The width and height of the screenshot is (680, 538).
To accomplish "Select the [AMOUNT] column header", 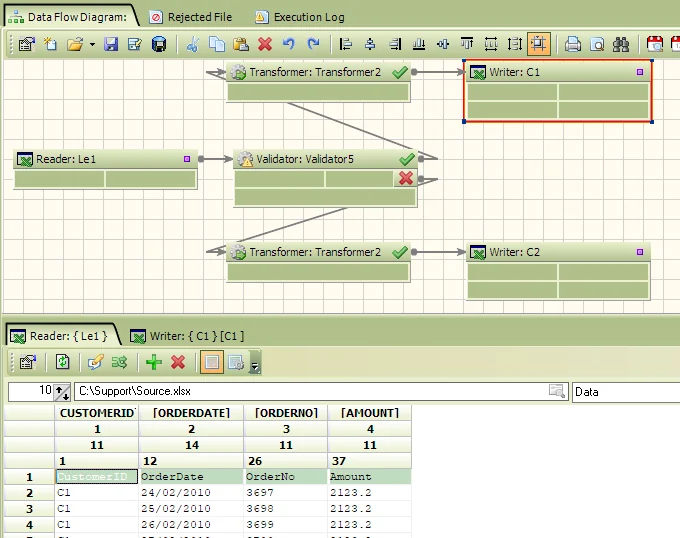I will point(370,413).
